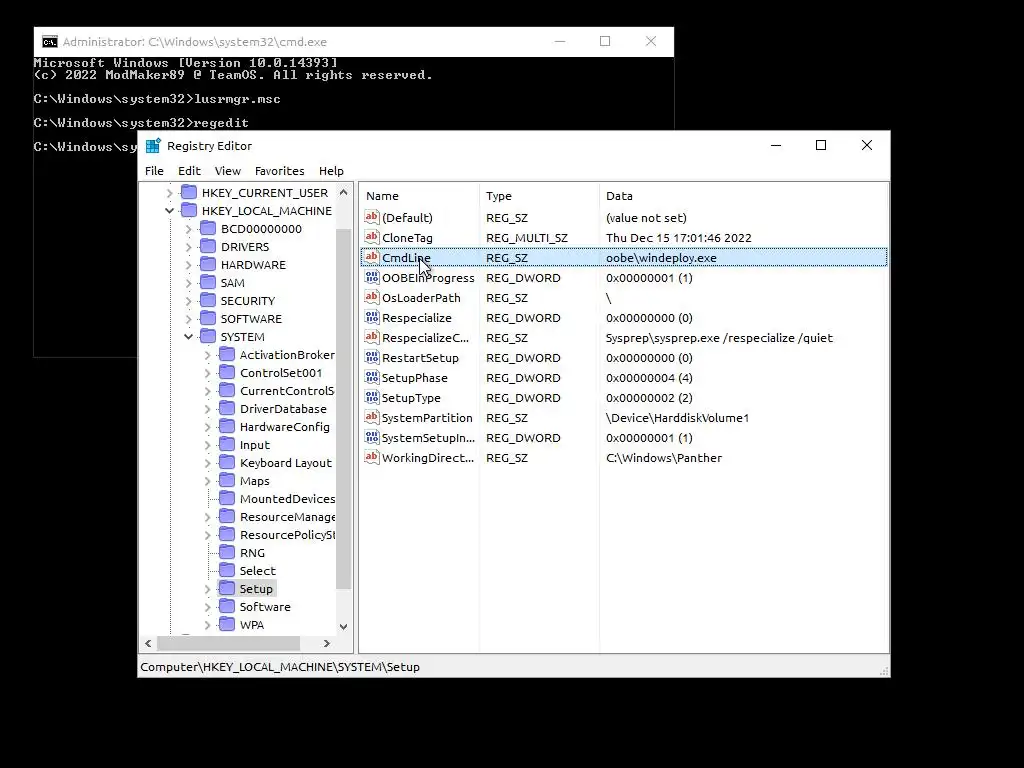Click the Setup folder icon
The image size is (1024, 768).
(x=227, y=588)
